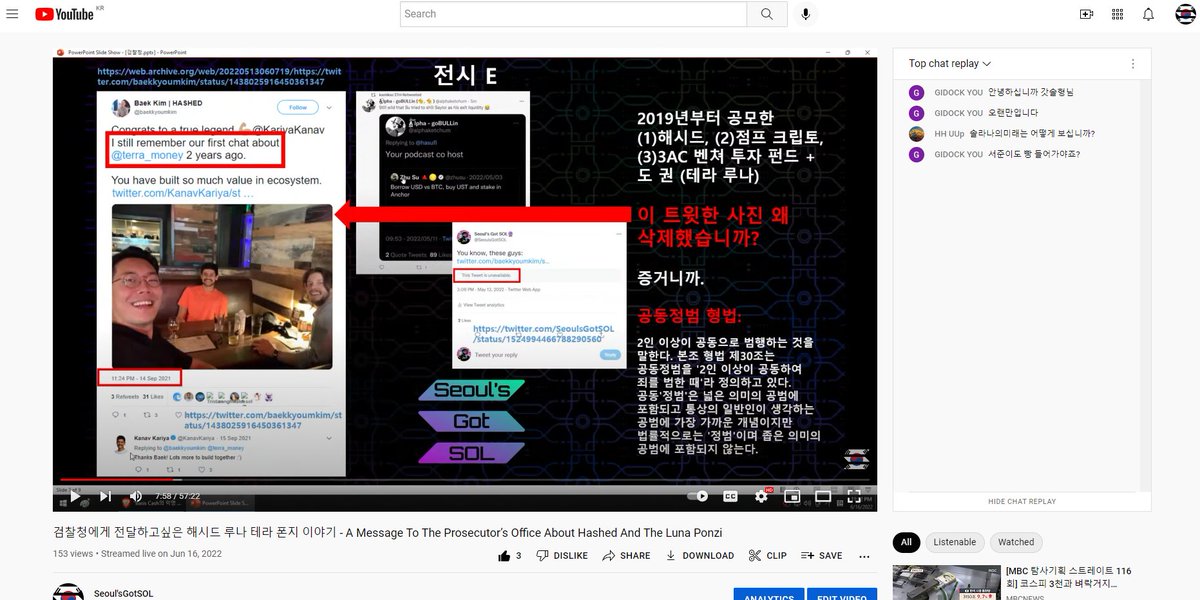
Task: Switch to theater mode
Action: tap(823, 496)
